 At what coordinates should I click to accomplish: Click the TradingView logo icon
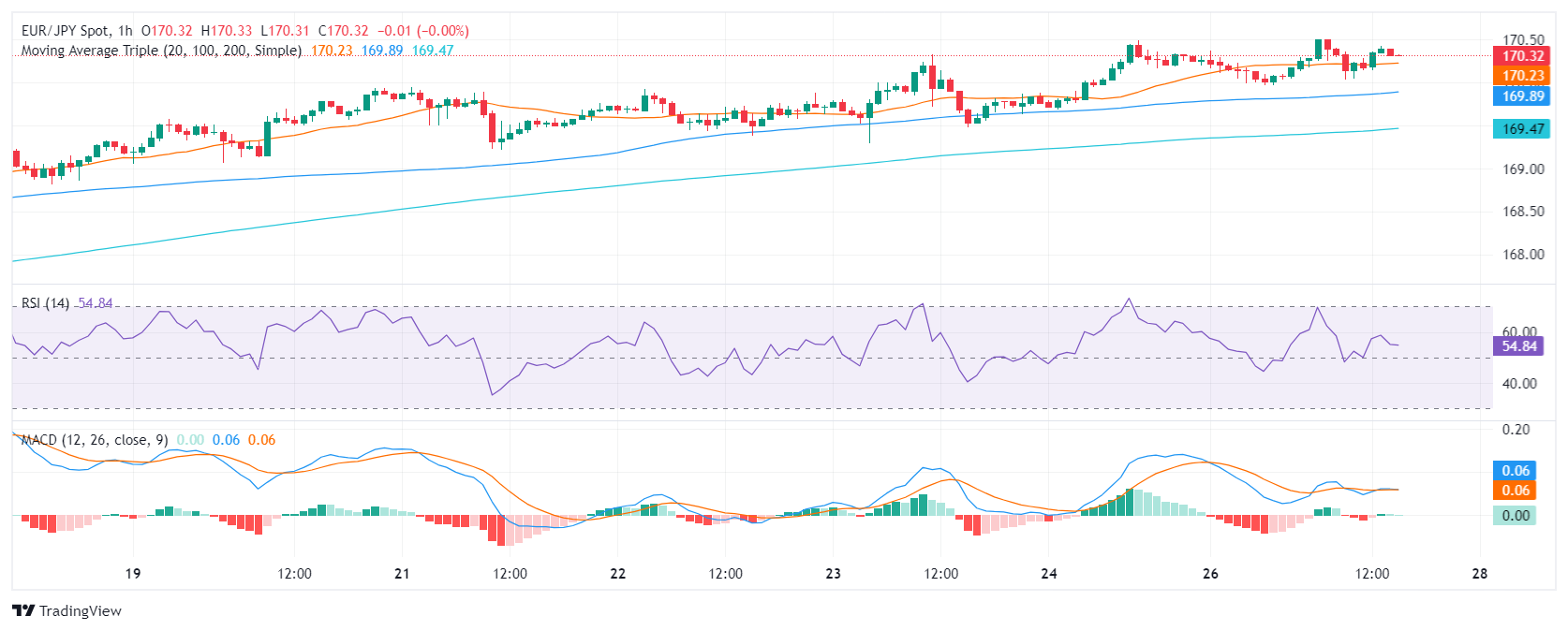[x=23, y=610]
